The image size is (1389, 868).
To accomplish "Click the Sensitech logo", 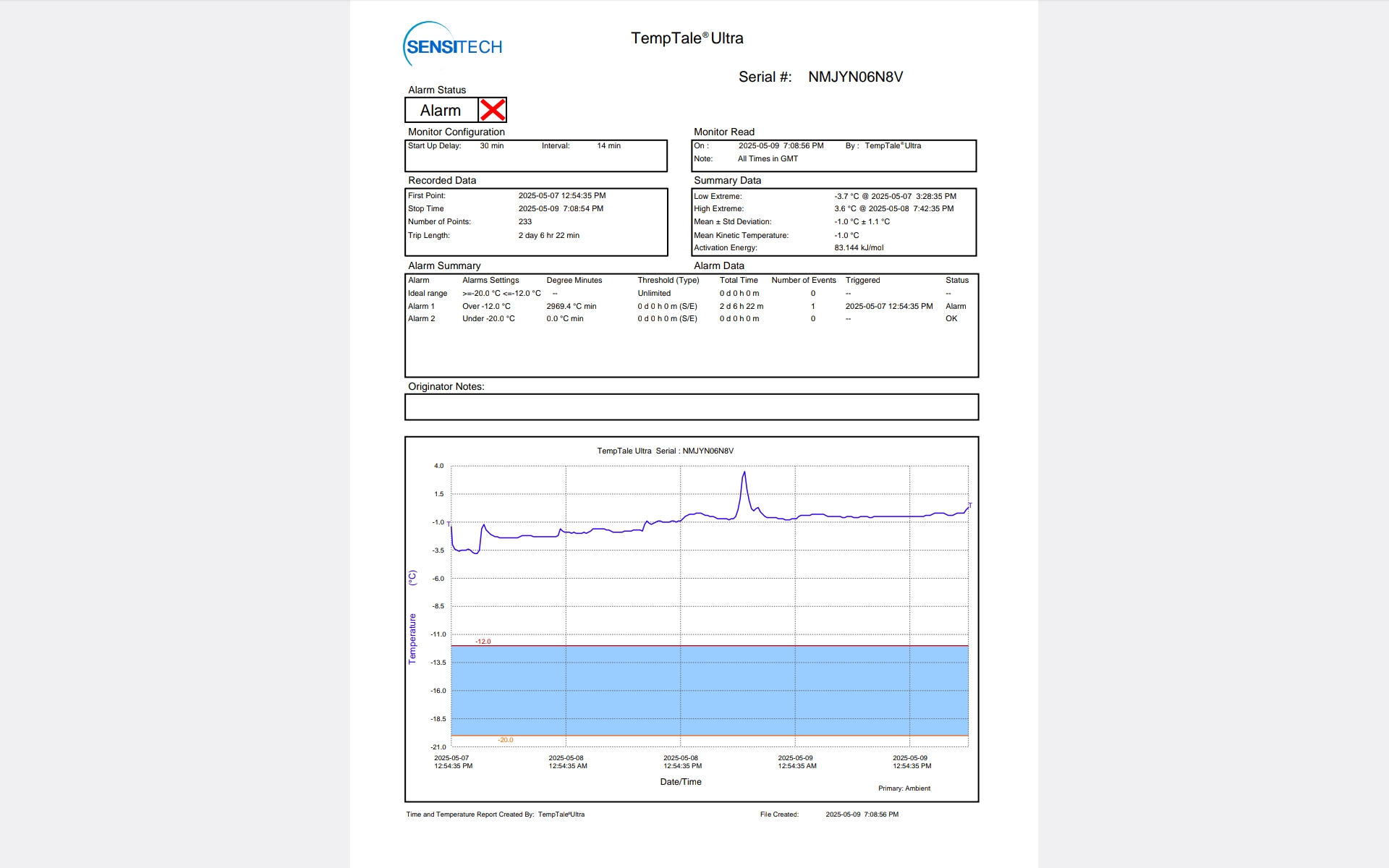I will [452, 45].
